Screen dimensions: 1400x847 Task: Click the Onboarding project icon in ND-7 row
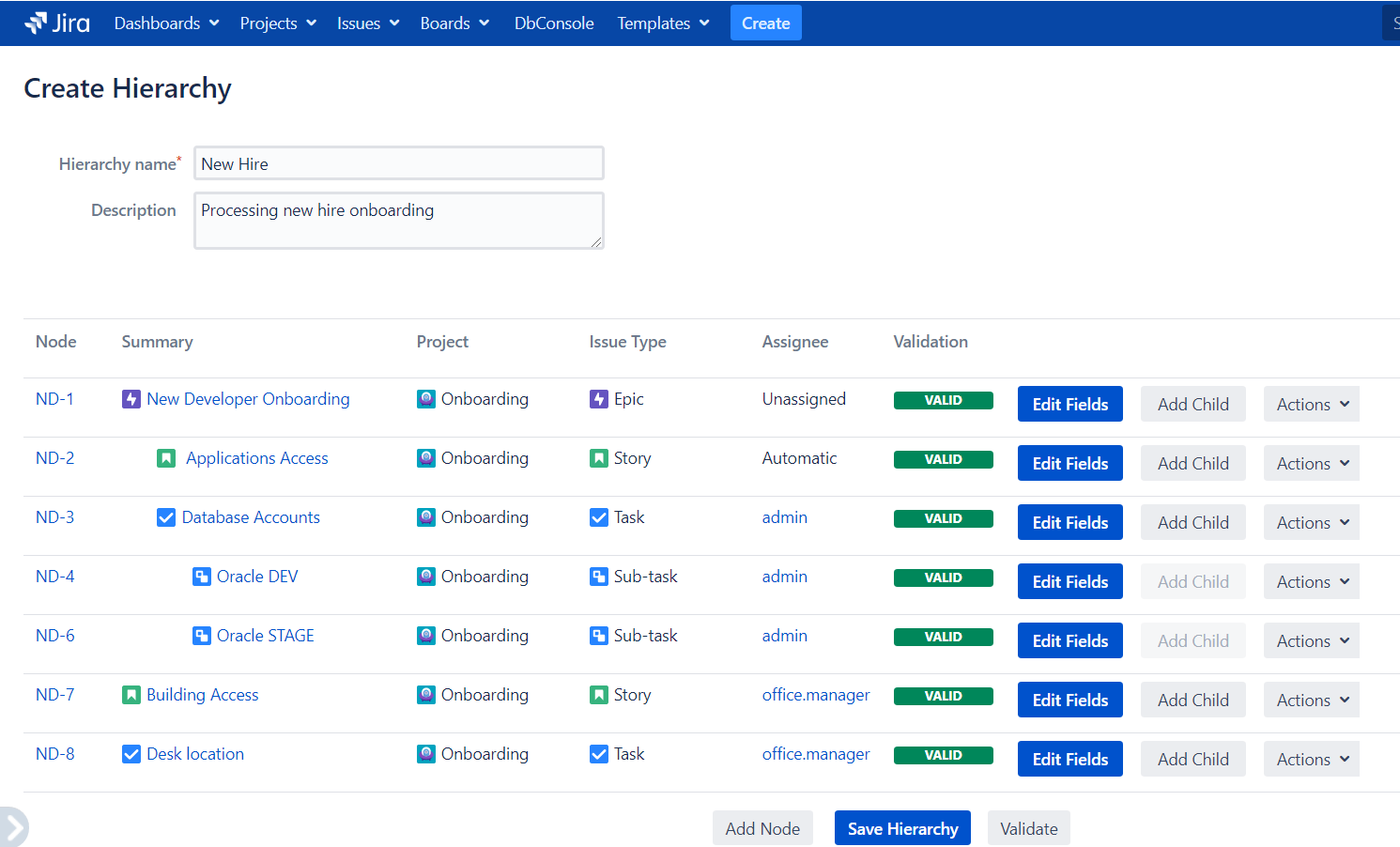[x=426, y=695]
